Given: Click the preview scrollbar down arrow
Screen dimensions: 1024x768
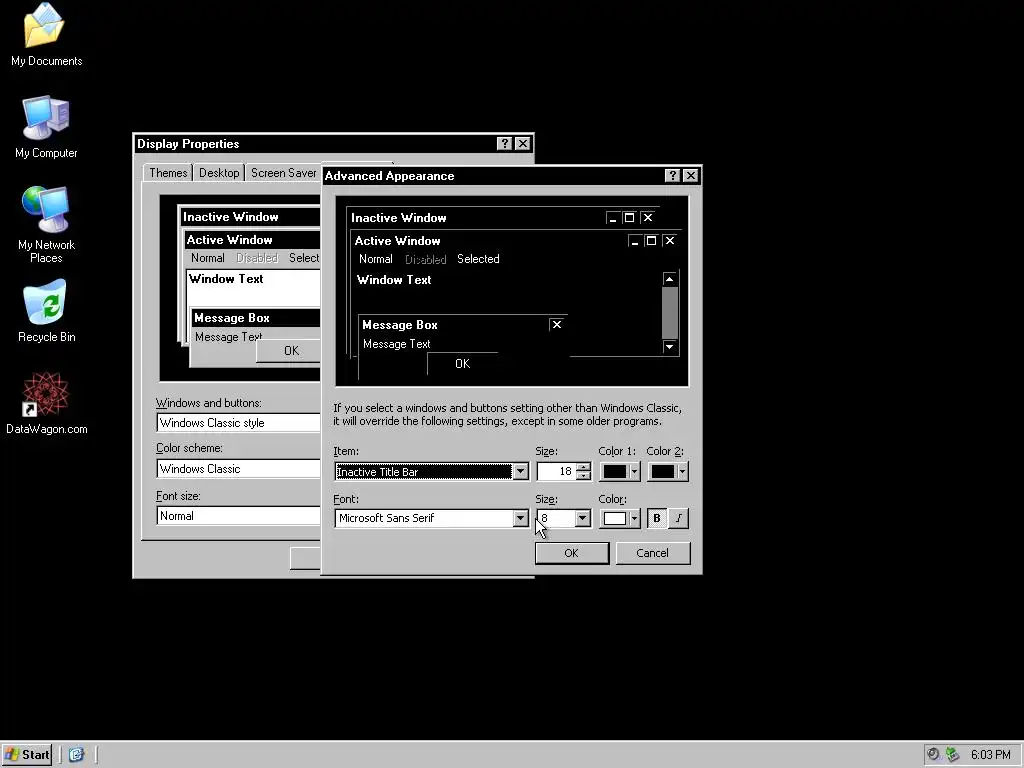Looking at the screenshot, I should pos(669,347).
